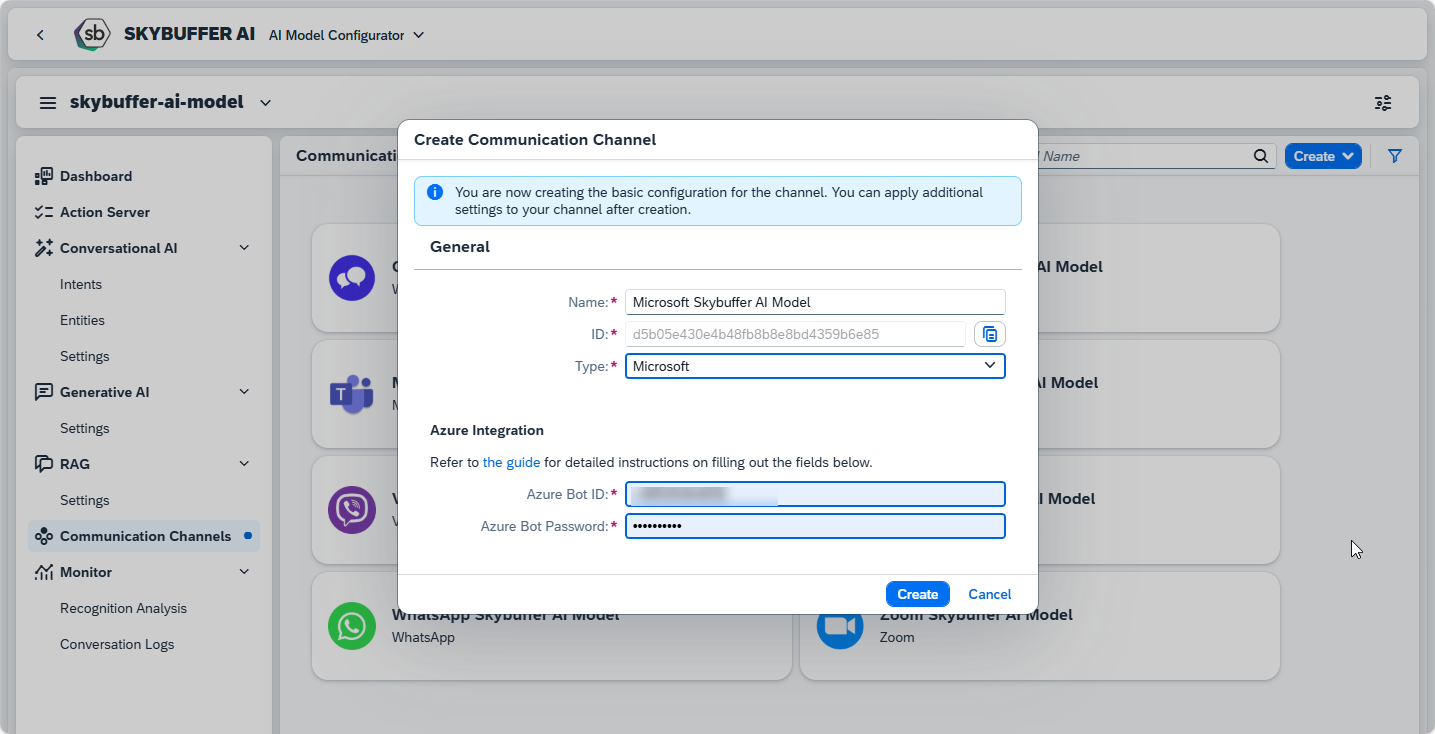
Task: Click the Microsoft Teams channel icon
Action: pos(352,395)
